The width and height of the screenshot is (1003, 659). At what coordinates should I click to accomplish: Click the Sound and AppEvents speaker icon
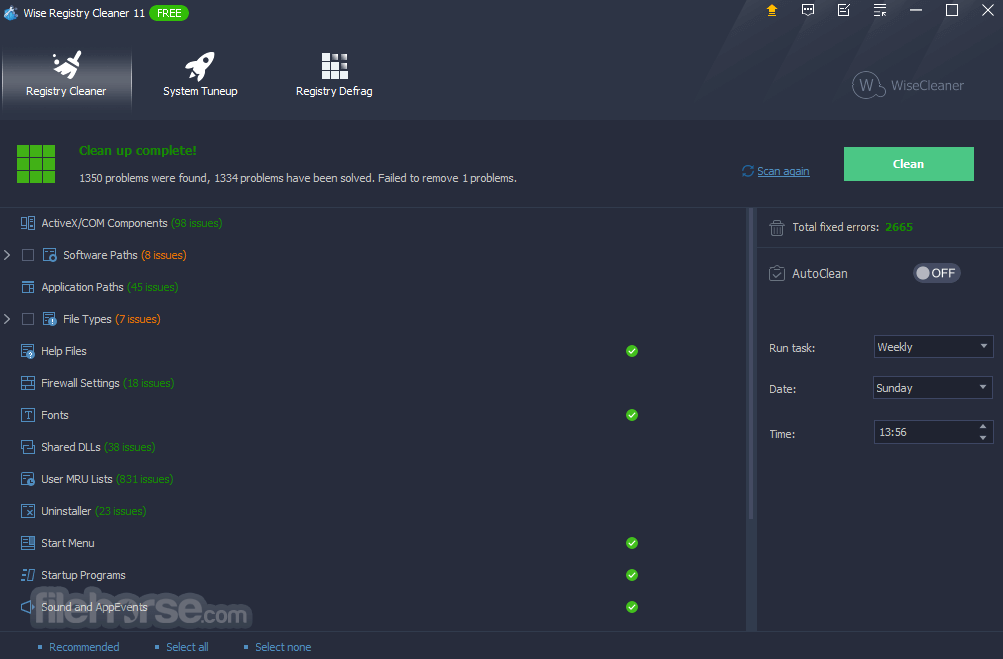click(28, 607)
